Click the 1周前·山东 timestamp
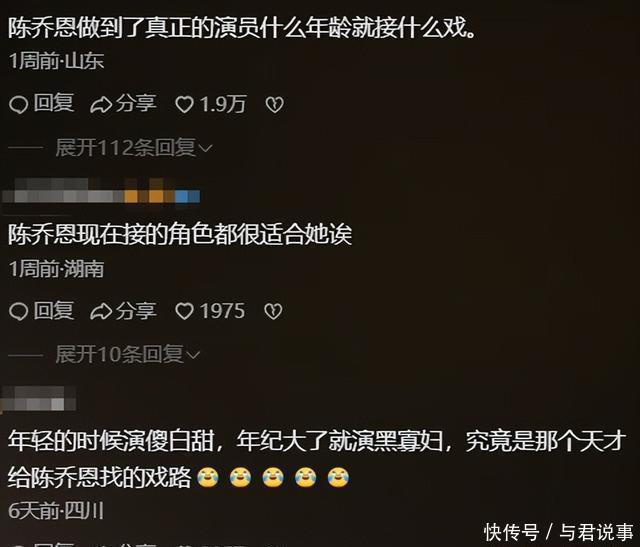This screenshot has width=640, height=547. (56, 61)
